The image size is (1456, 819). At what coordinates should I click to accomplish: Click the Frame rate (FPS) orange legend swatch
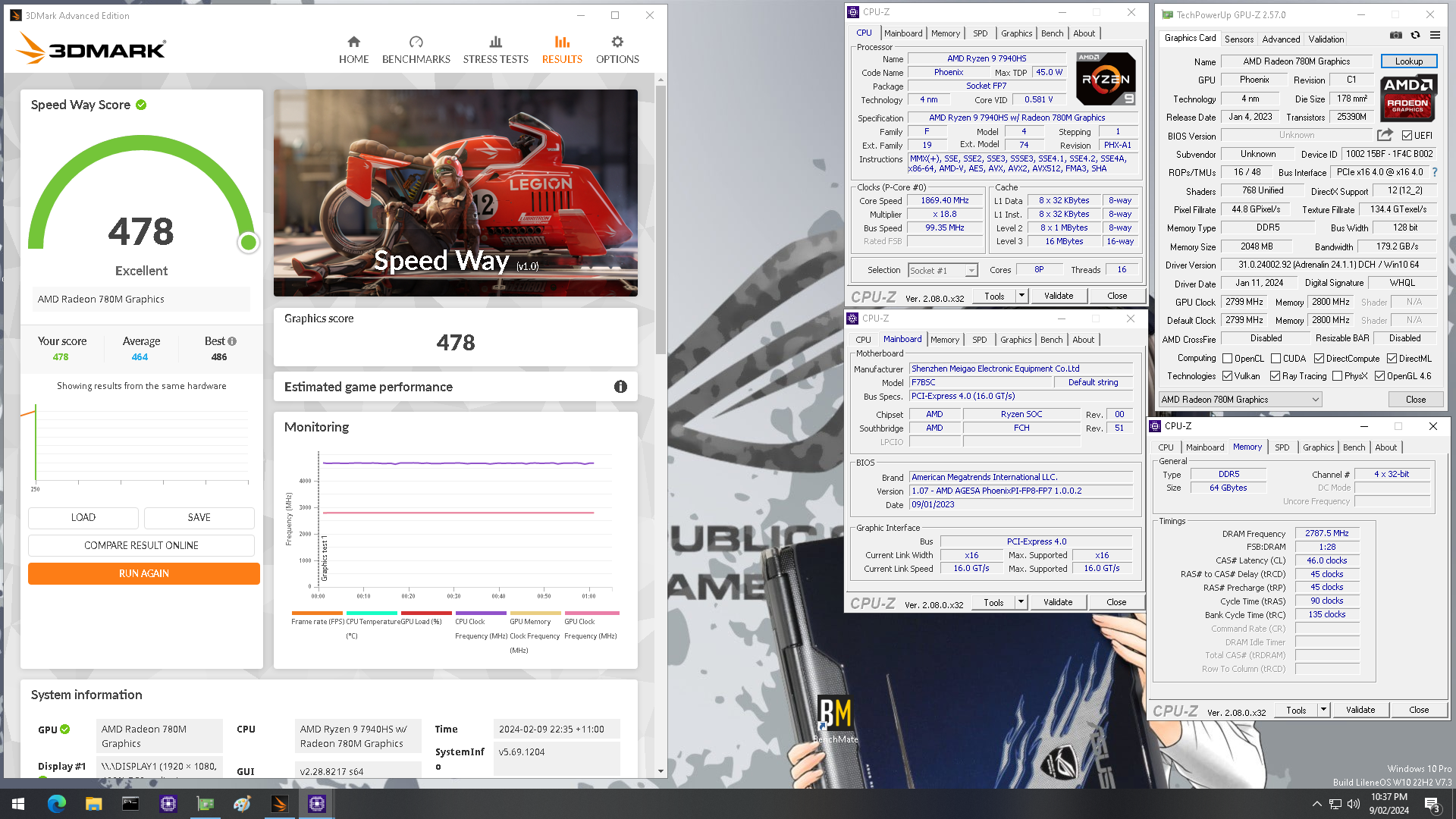[x=317, y=613]
